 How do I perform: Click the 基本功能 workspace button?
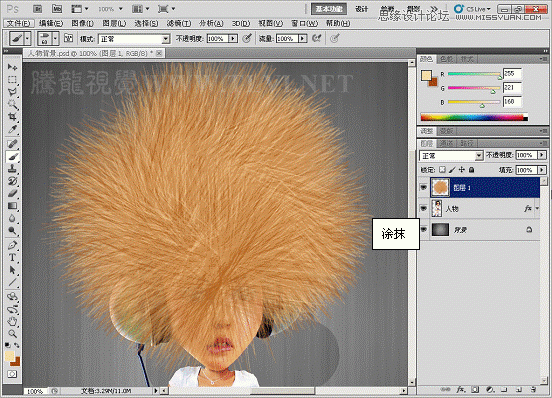tap(329, 9)
